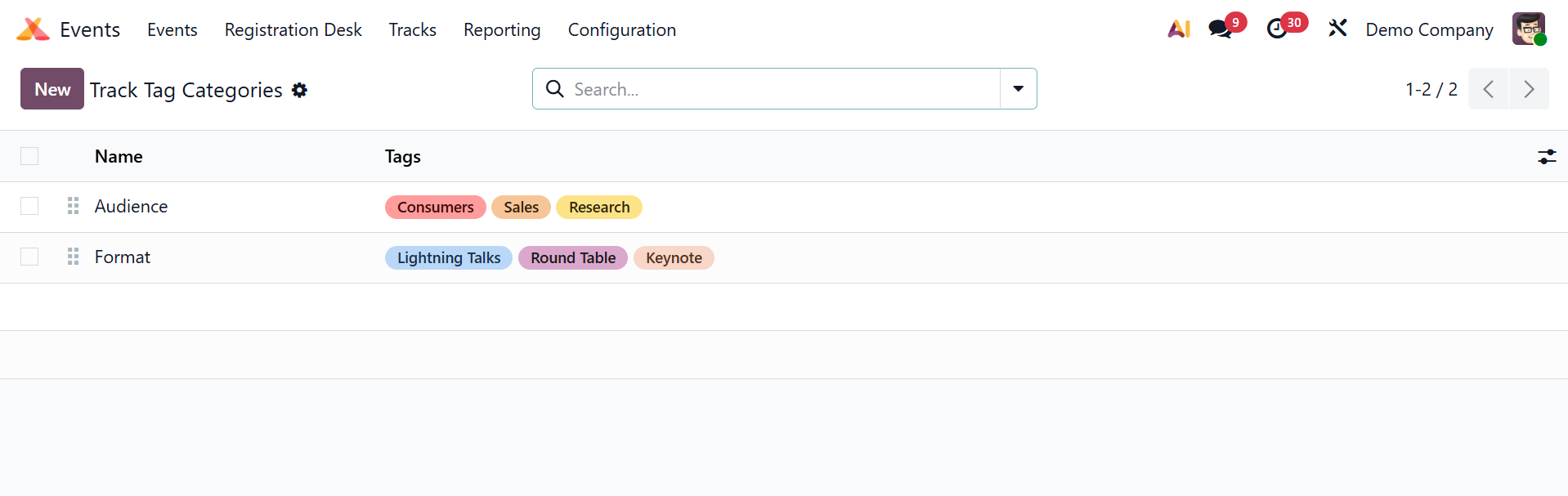Expand the search options dropdown arrow
1568x496 pixels.
click(x=1018, y=89)
